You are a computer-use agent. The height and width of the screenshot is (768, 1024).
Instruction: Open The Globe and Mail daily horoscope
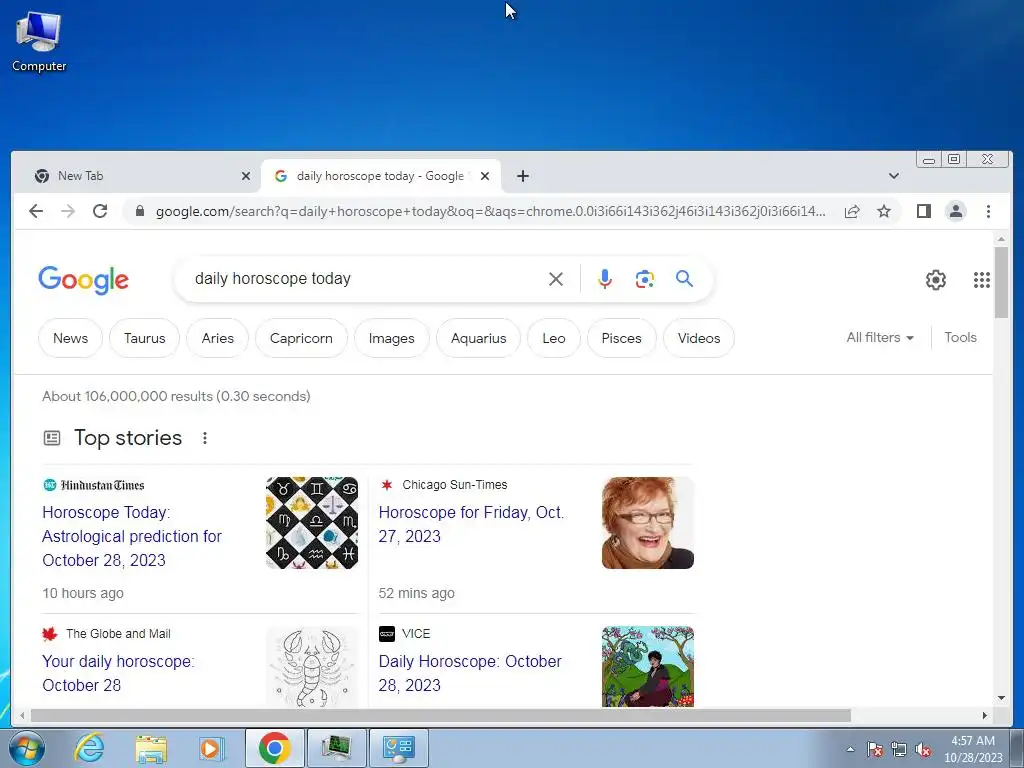point(118,673)
